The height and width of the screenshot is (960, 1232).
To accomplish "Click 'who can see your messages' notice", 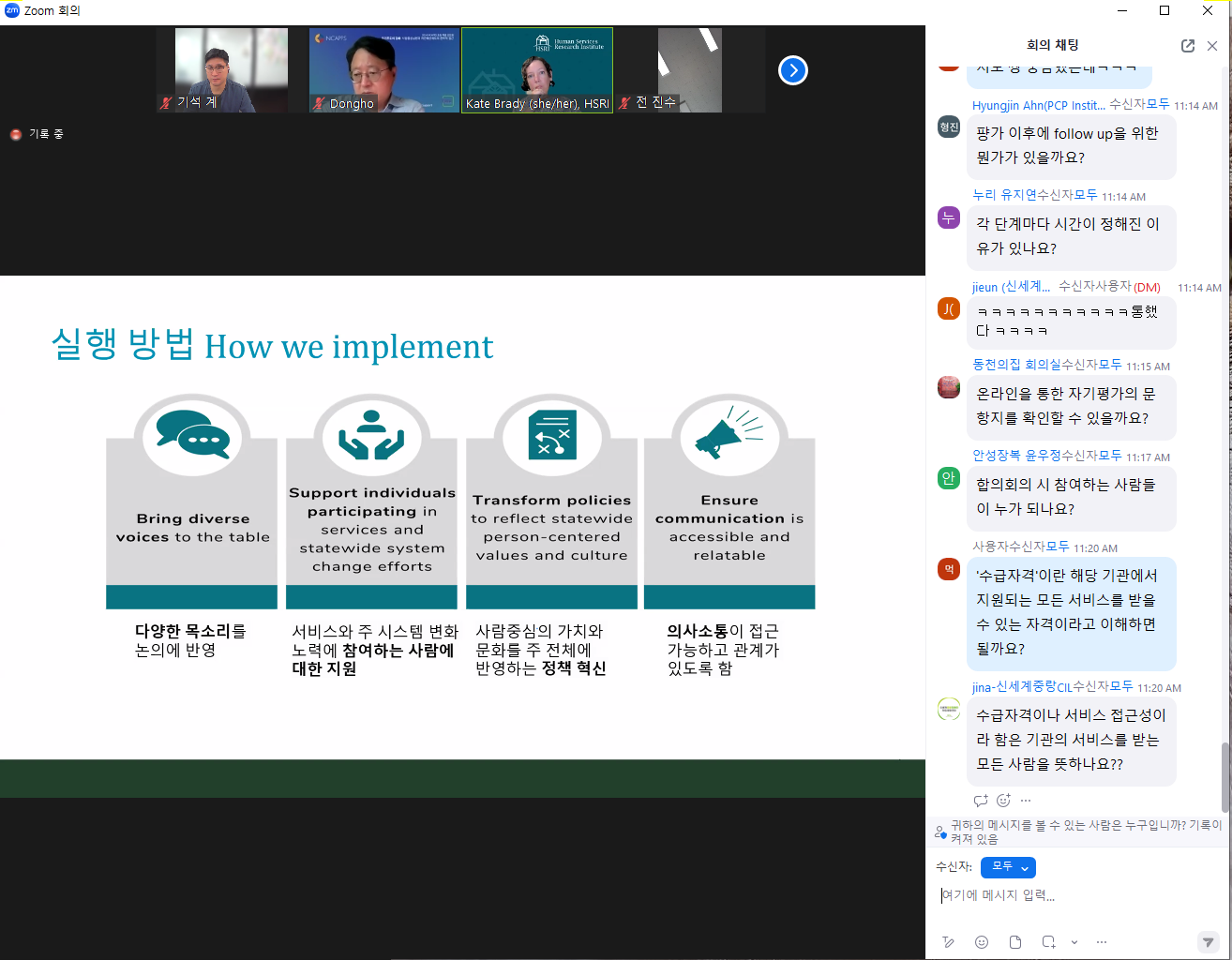I will pyautogui.click(x=1078, y=832).
